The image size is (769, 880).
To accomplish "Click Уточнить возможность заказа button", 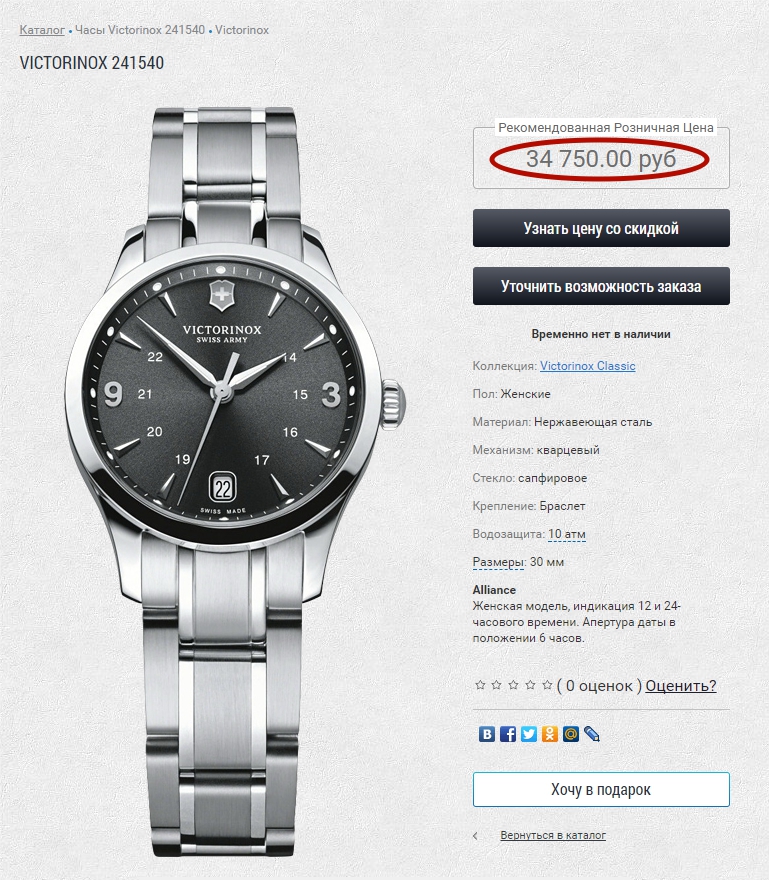I will [601, 286].
